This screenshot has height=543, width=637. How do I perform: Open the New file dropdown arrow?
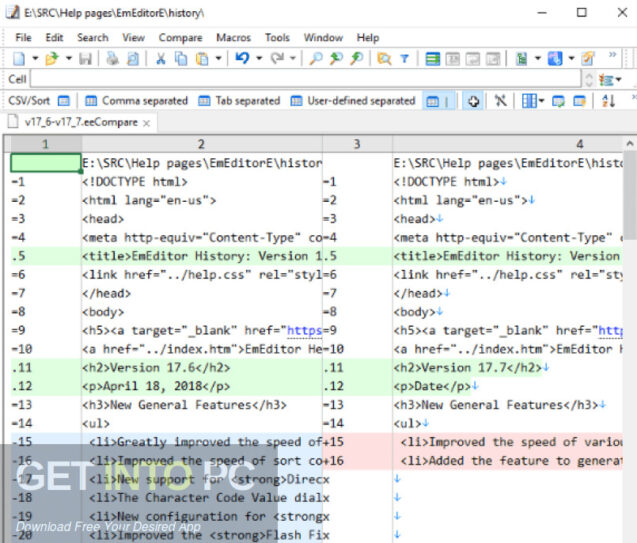(x=35, y=58)
